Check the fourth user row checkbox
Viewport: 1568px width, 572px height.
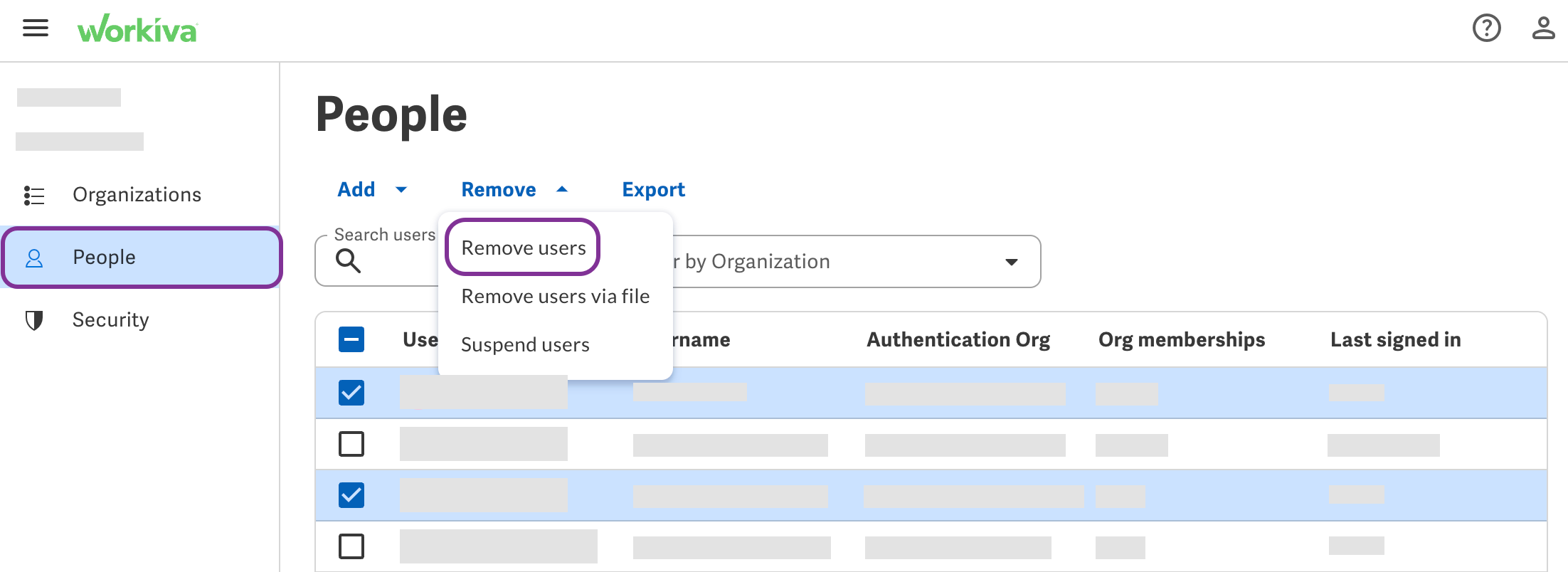point(351,546)
